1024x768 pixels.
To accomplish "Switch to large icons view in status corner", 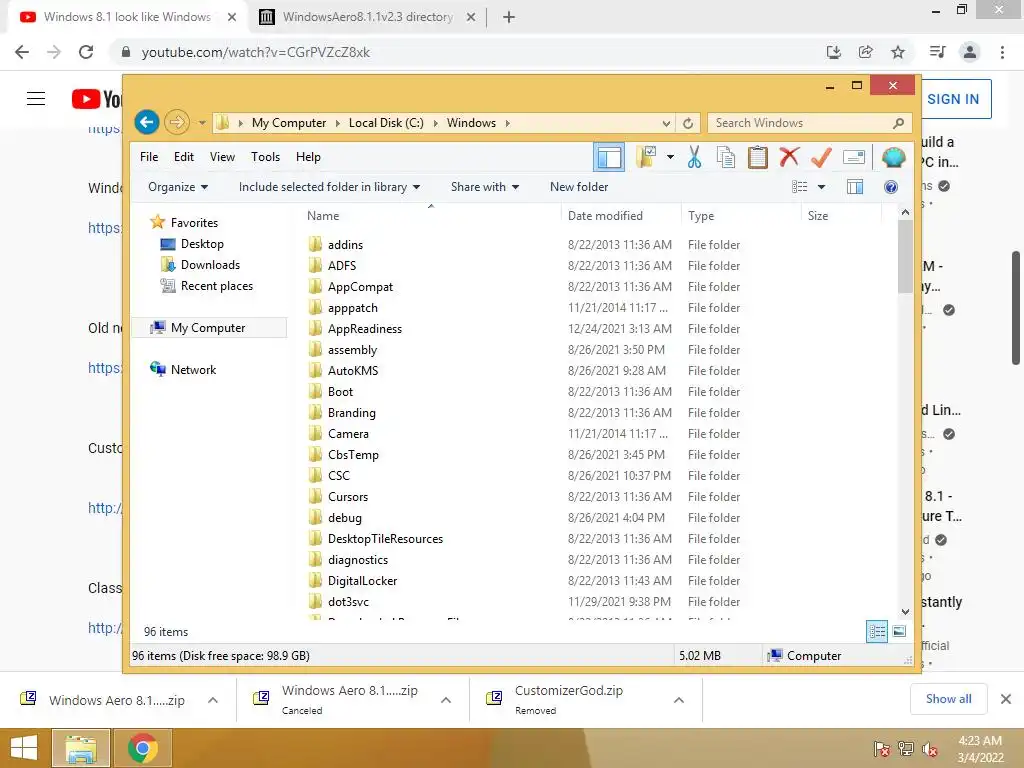I will 899,632.
